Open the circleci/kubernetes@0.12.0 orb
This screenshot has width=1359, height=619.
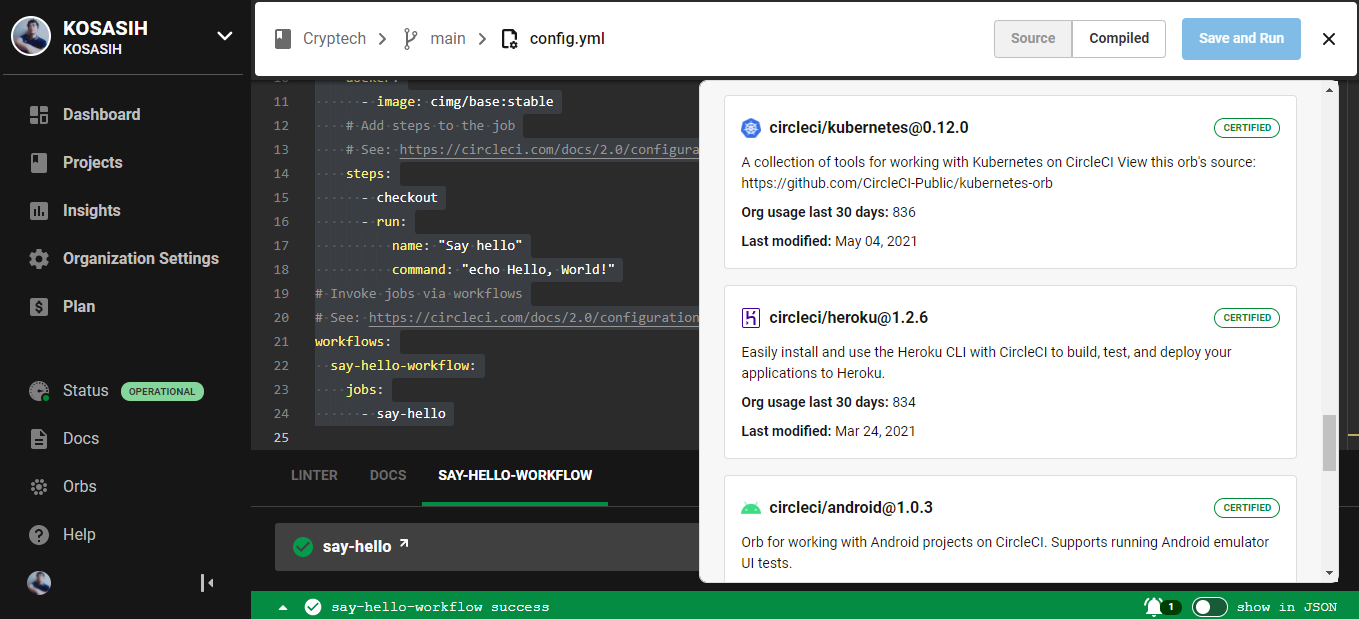tap(869, 128)
